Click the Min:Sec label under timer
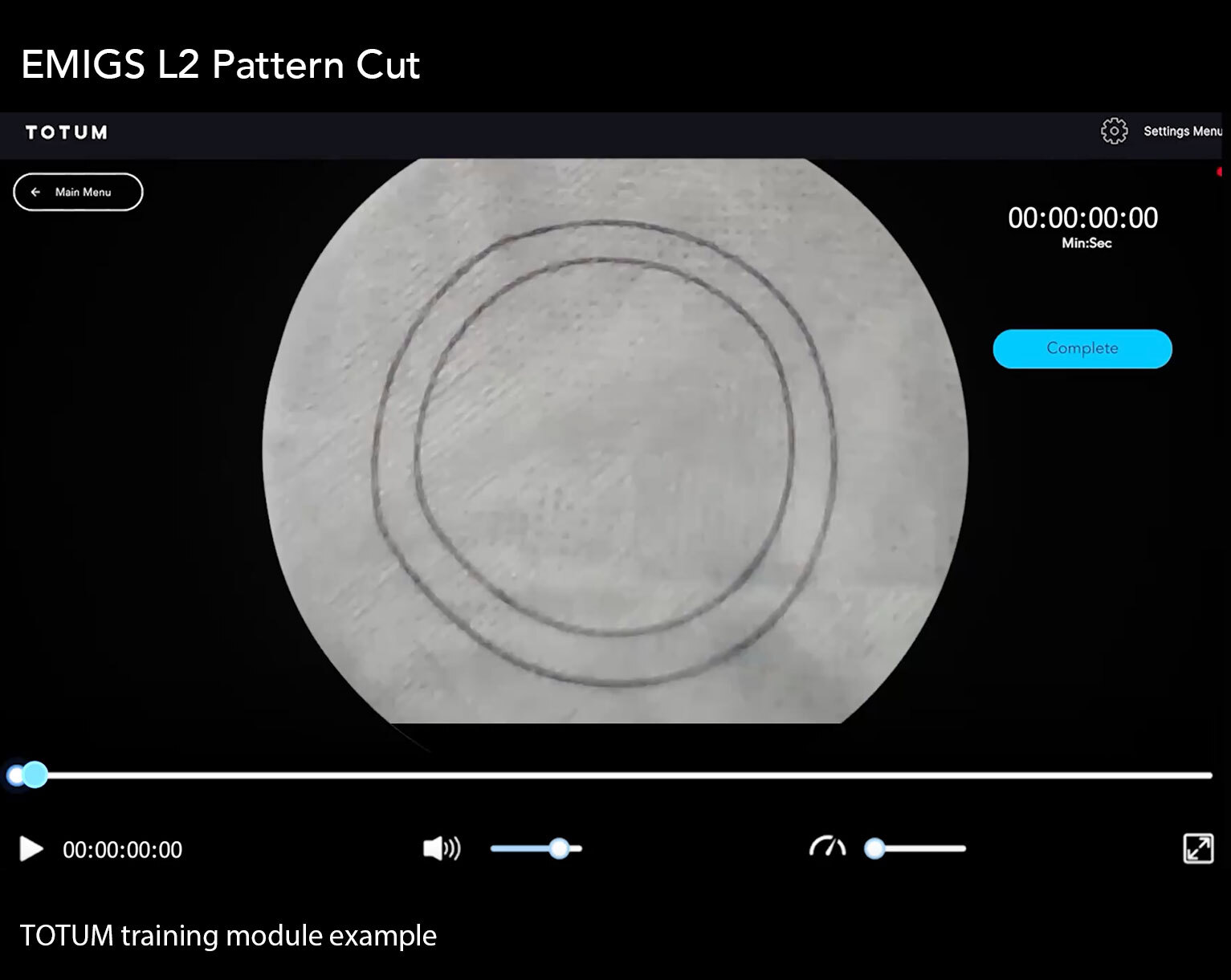This screenshot has height=980, width=1231. pyautogui.click(x=1086, y=243)
